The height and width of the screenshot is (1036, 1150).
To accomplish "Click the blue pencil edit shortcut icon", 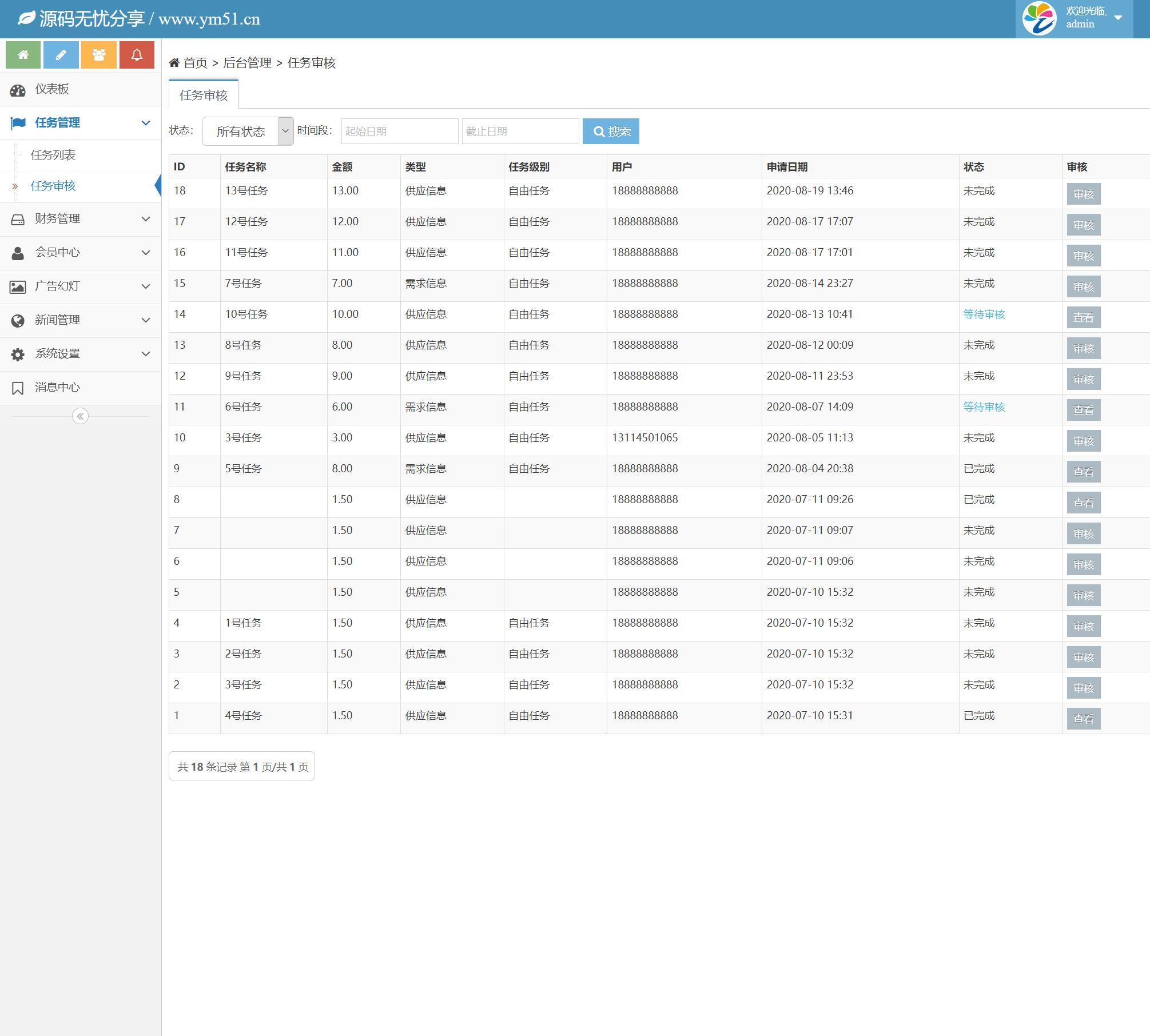I will point(61,55).
